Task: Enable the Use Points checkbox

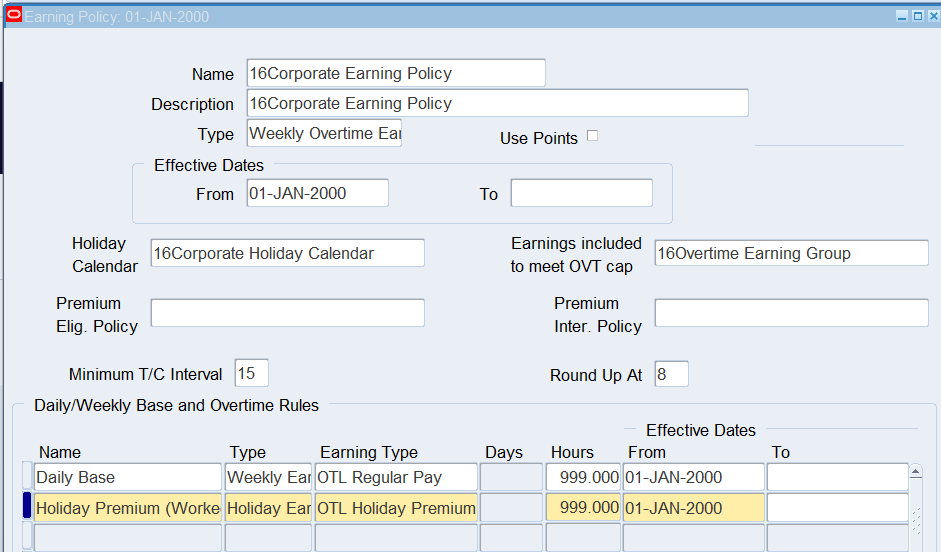Action: tap(592, 136)
